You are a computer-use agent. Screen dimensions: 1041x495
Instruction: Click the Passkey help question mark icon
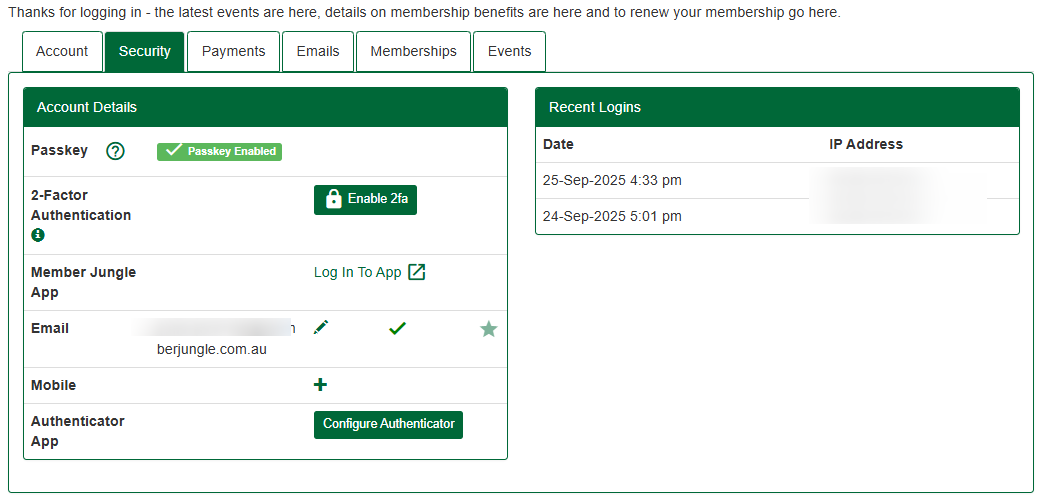tap(115, 151)
